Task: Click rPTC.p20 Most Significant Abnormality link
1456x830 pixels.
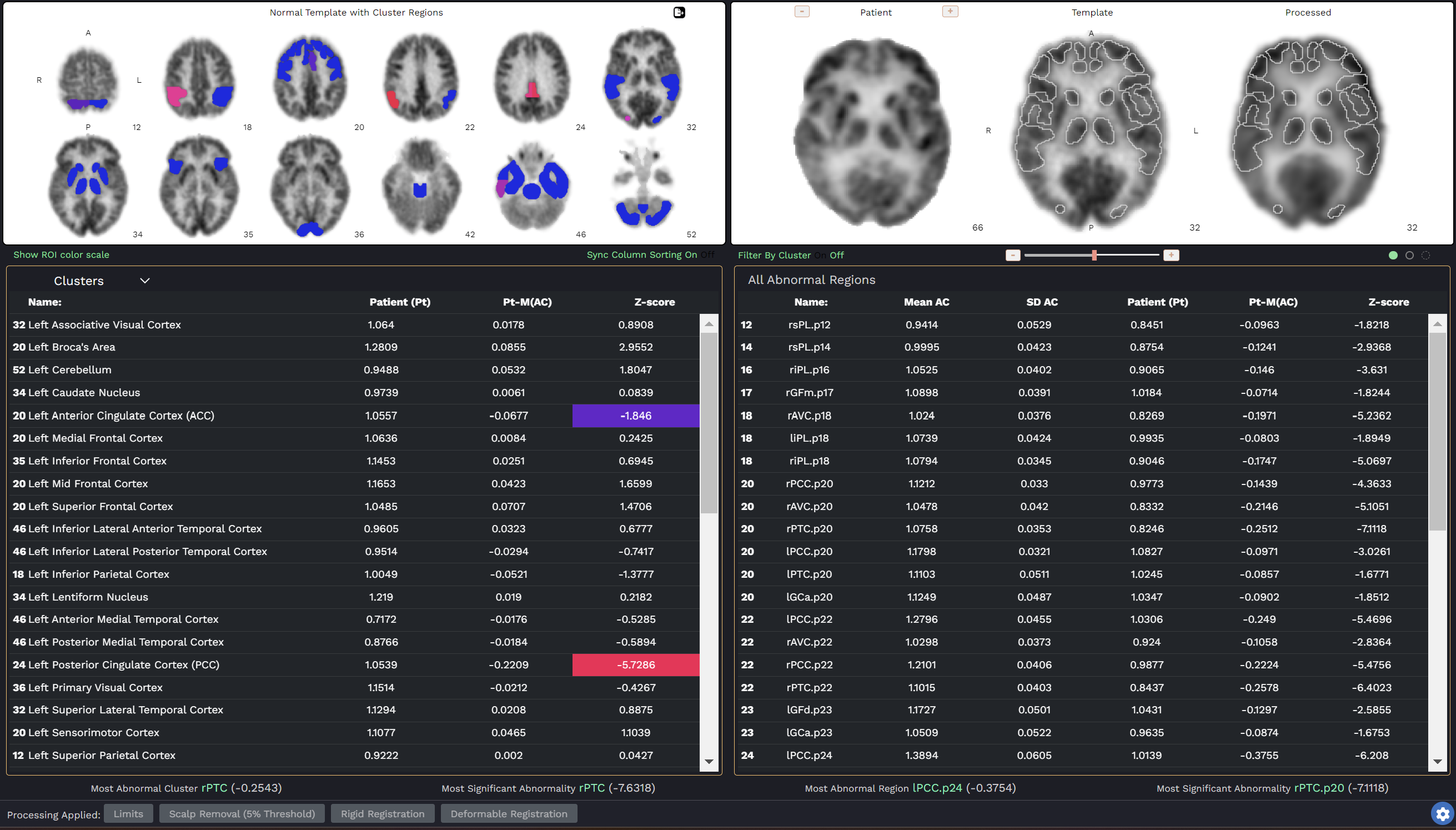Action: pos(1319,788)
